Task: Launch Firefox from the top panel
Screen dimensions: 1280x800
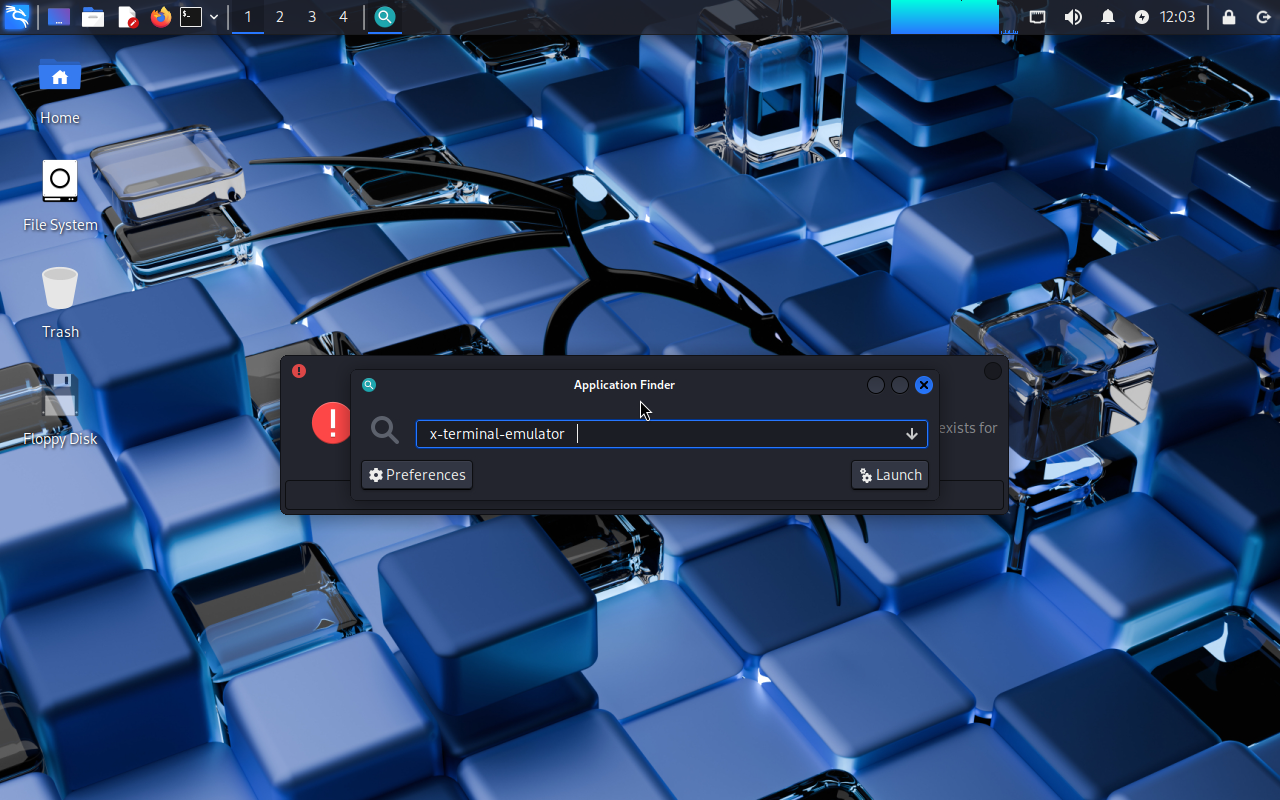Action: (161, 17)
